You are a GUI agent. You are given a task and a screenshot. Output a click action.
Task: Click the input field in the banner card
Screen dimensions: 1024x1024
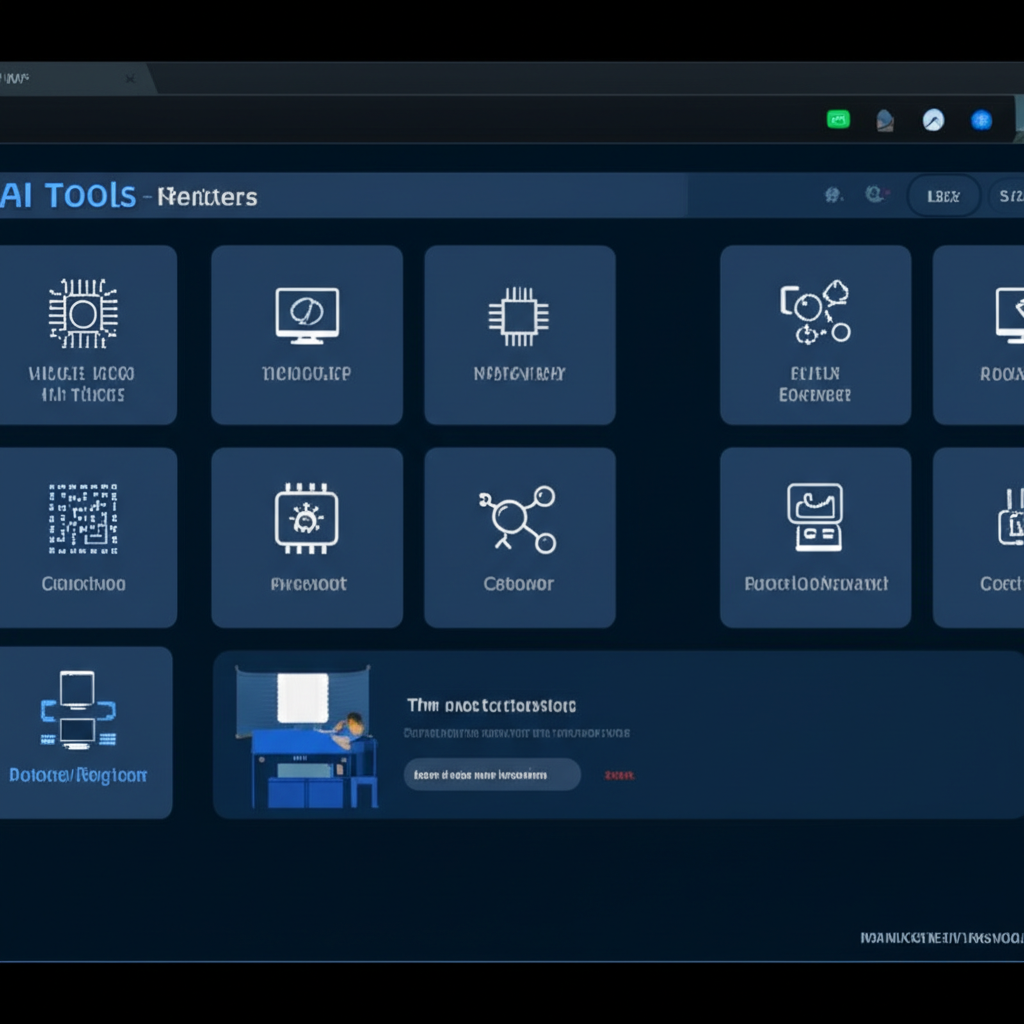(x=492, y=774)
